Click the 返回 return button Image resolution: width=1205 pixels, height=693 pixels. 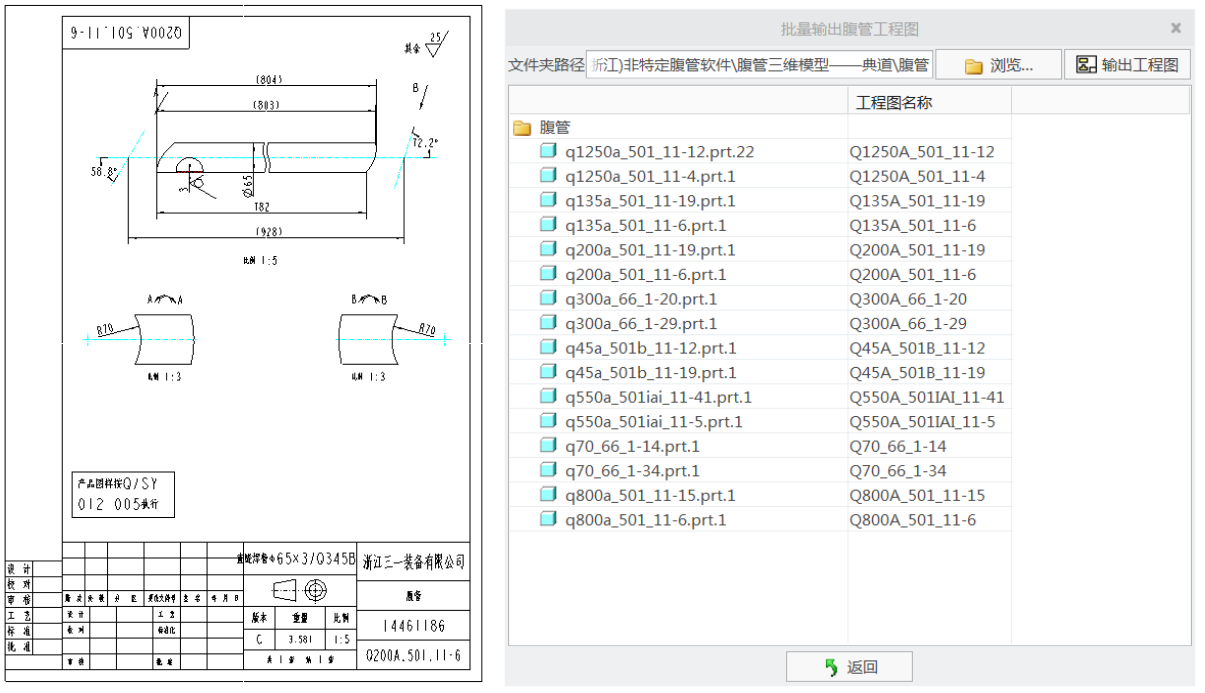[849, 667]
